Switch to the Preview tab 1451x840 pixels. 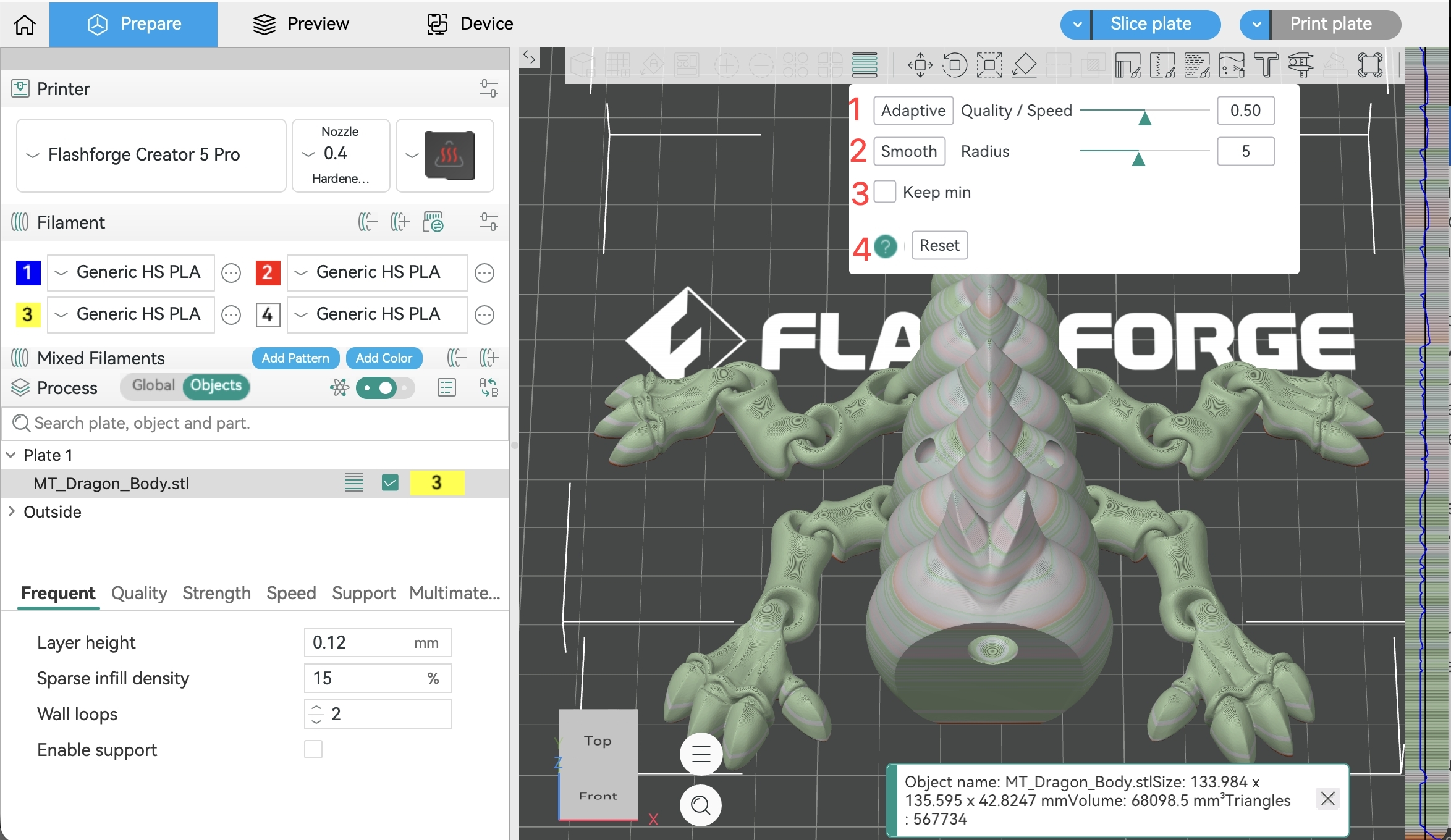coord(301,24)
